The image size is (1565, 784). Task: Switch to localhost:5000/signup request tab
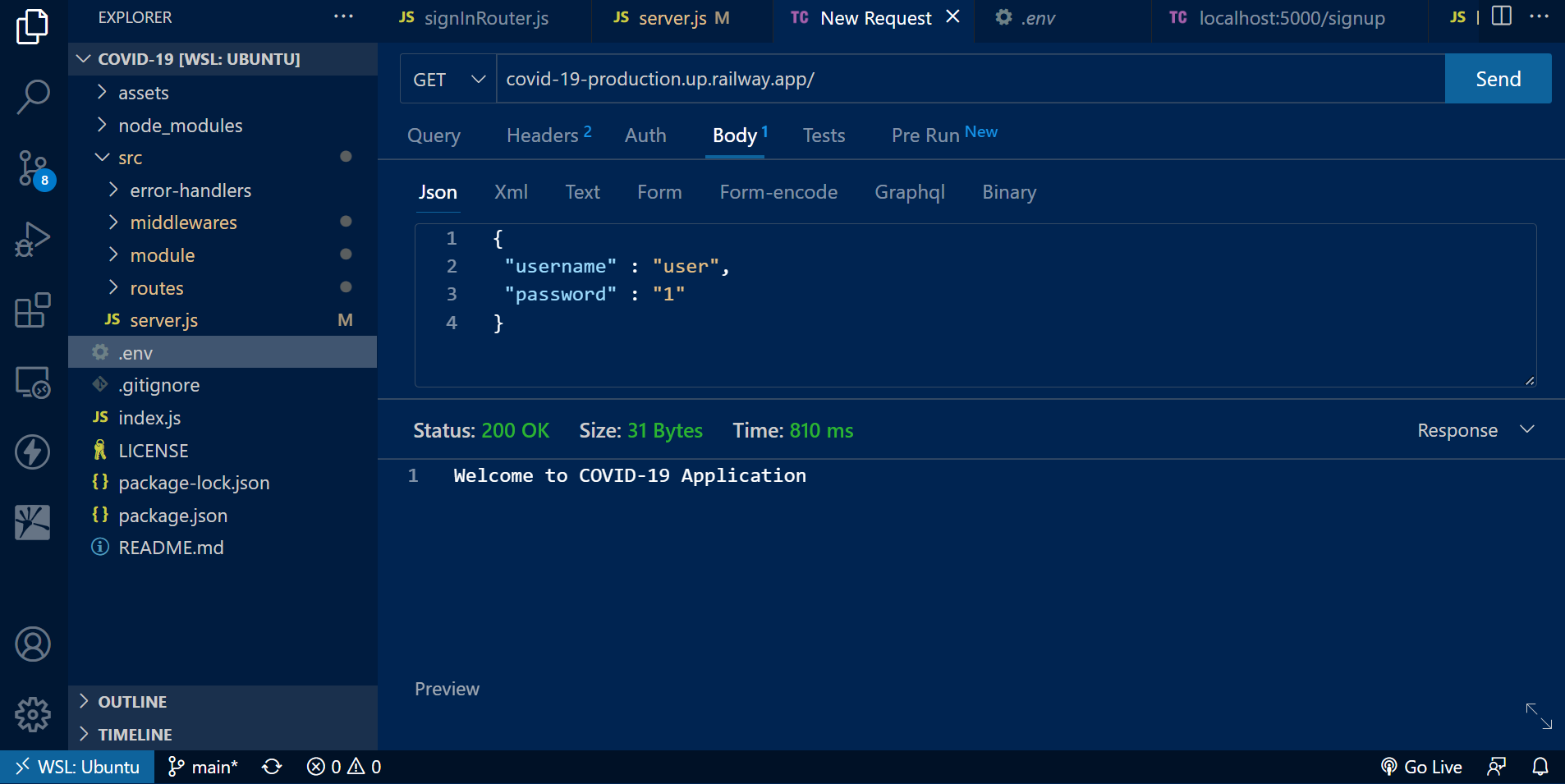coord(1289,18)
